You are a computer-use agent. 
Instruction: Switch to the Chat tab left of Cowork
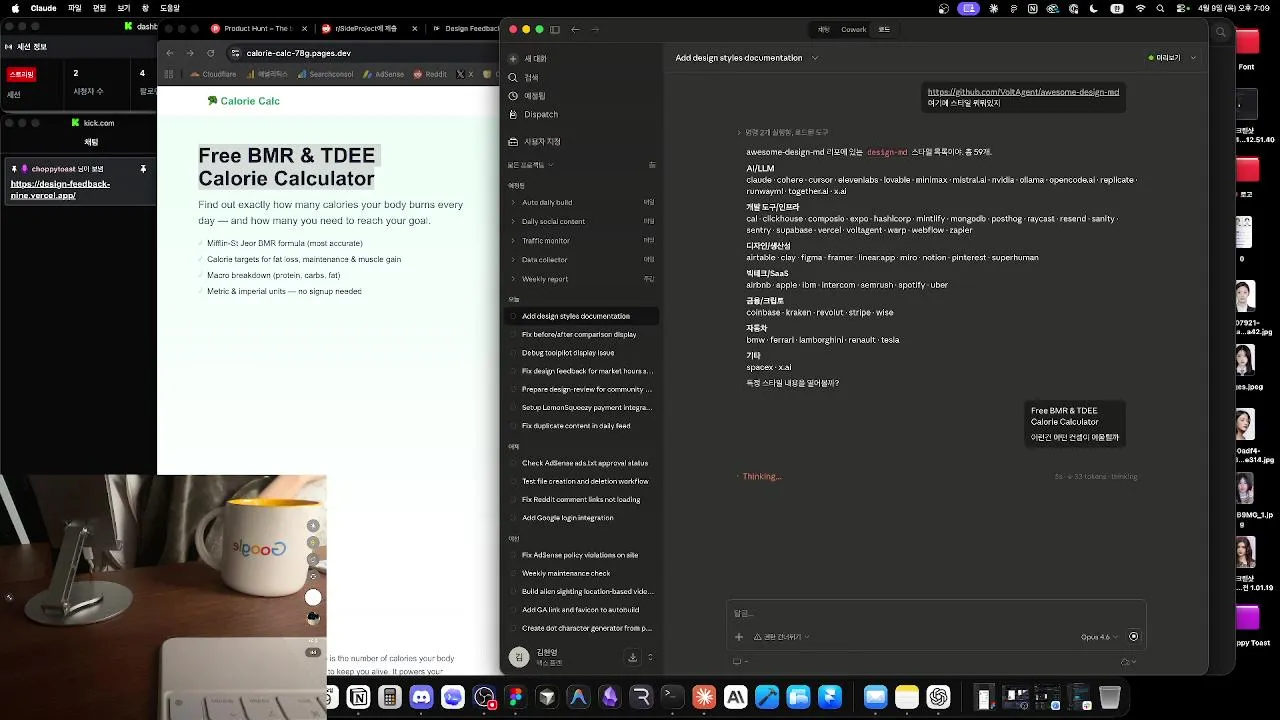[x=824, y=30]
